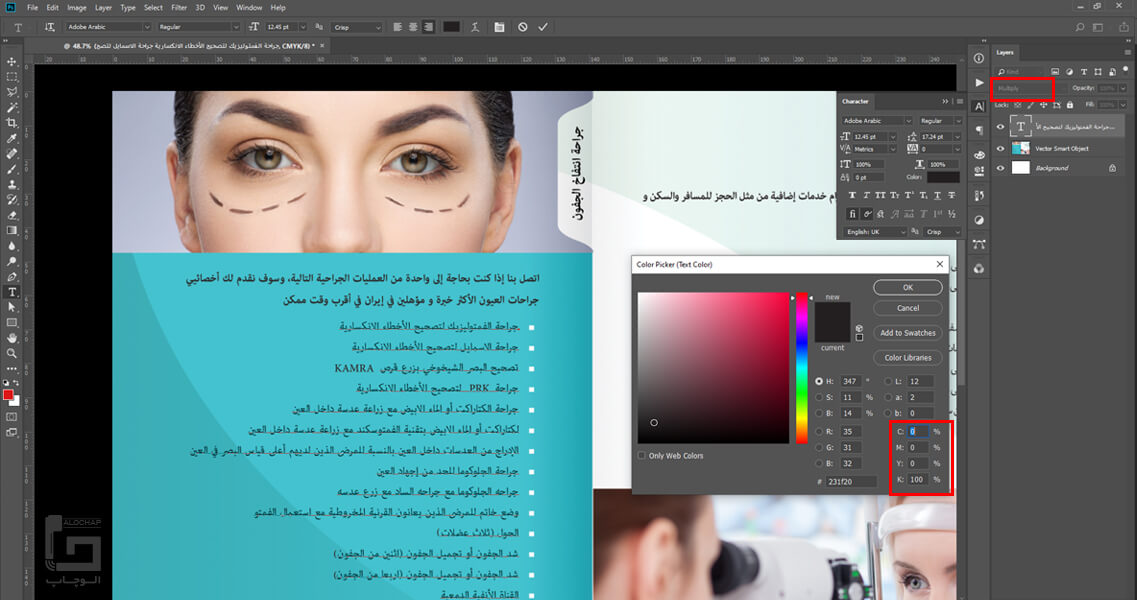The image size is (1137, 600).
Task: Click inside the color field gradient square
Action: pyautogui.click(x=713, y=369)
